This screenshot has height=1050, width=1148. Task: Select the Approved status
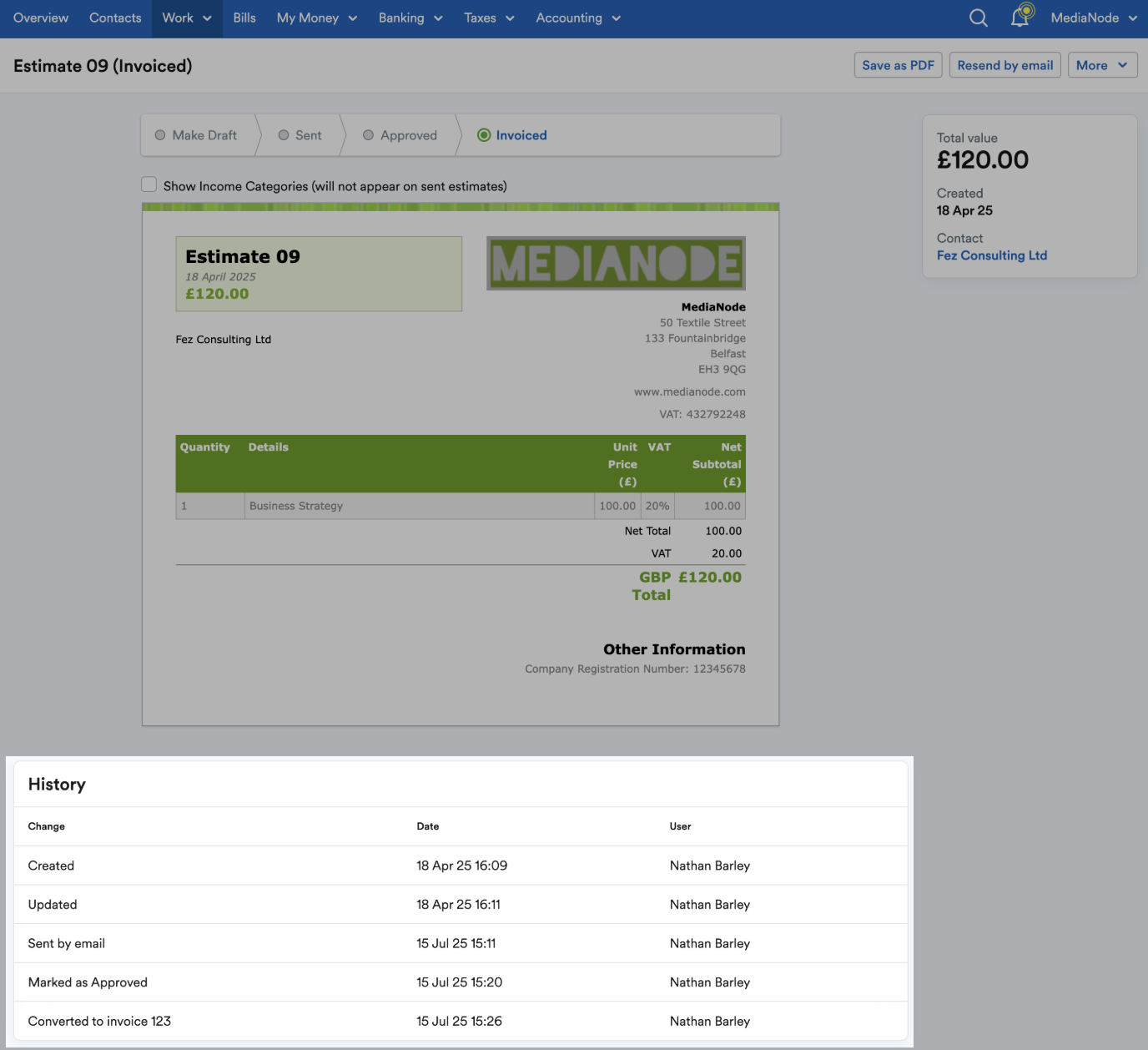tap(400, 135)
